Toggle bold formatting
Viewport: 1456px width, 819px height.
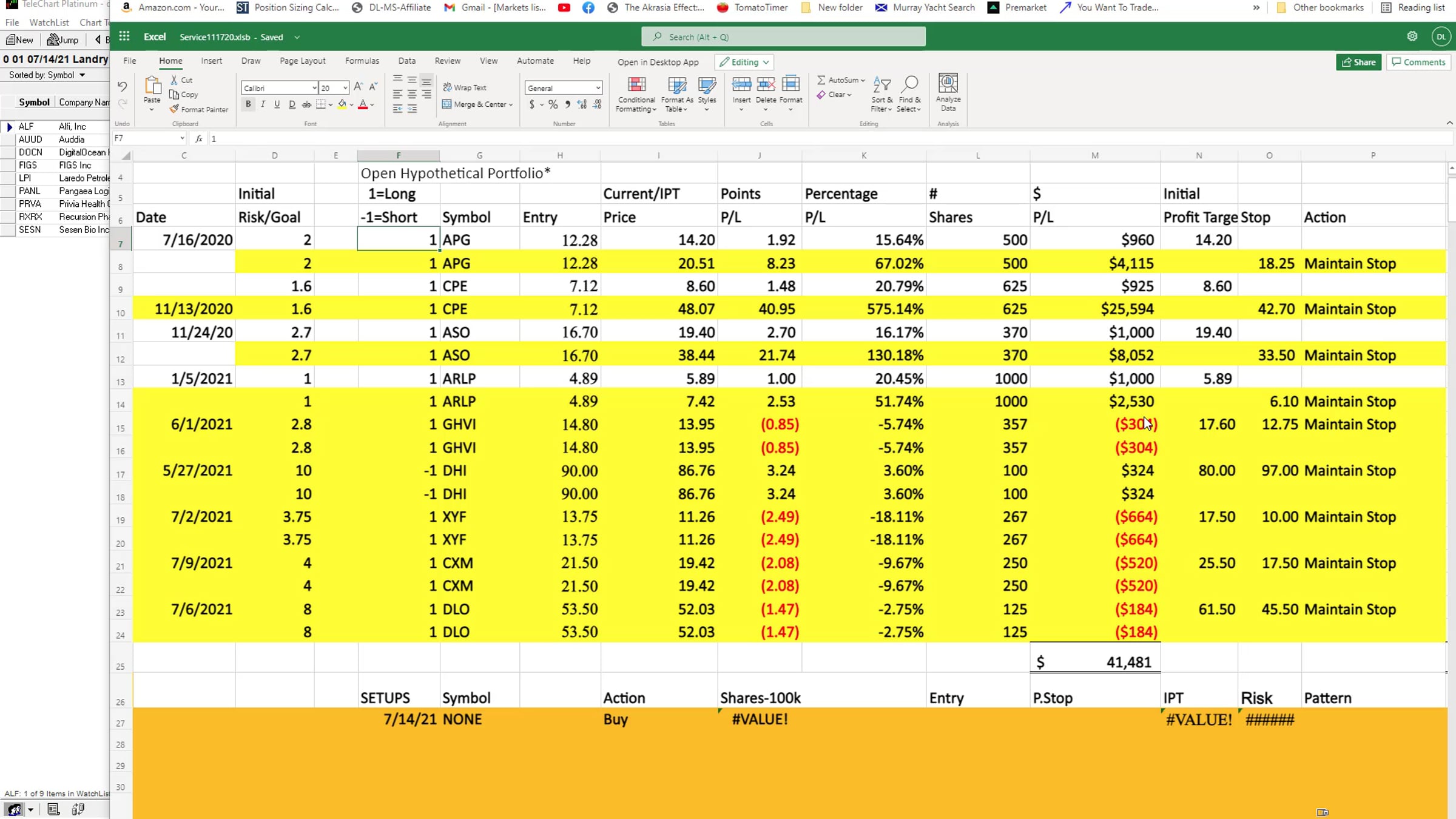click(248, 104)
